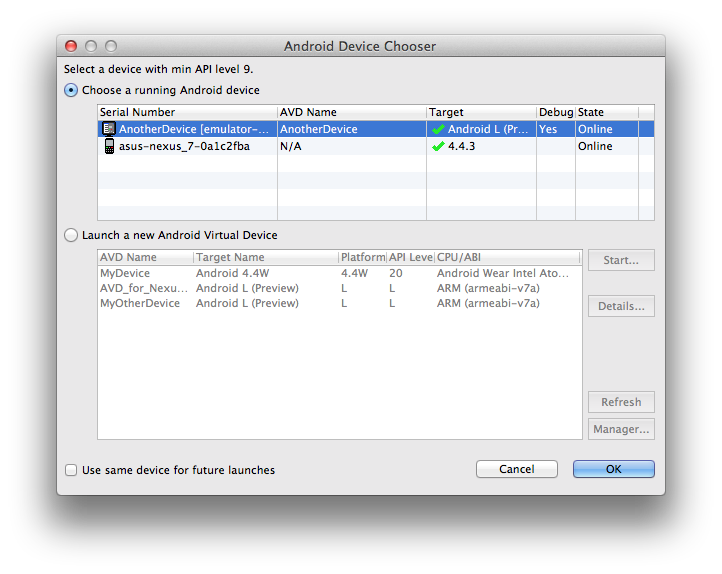Click AVD Name header in virtual device list
Screen dimensions: 722x574
(146, 257)
